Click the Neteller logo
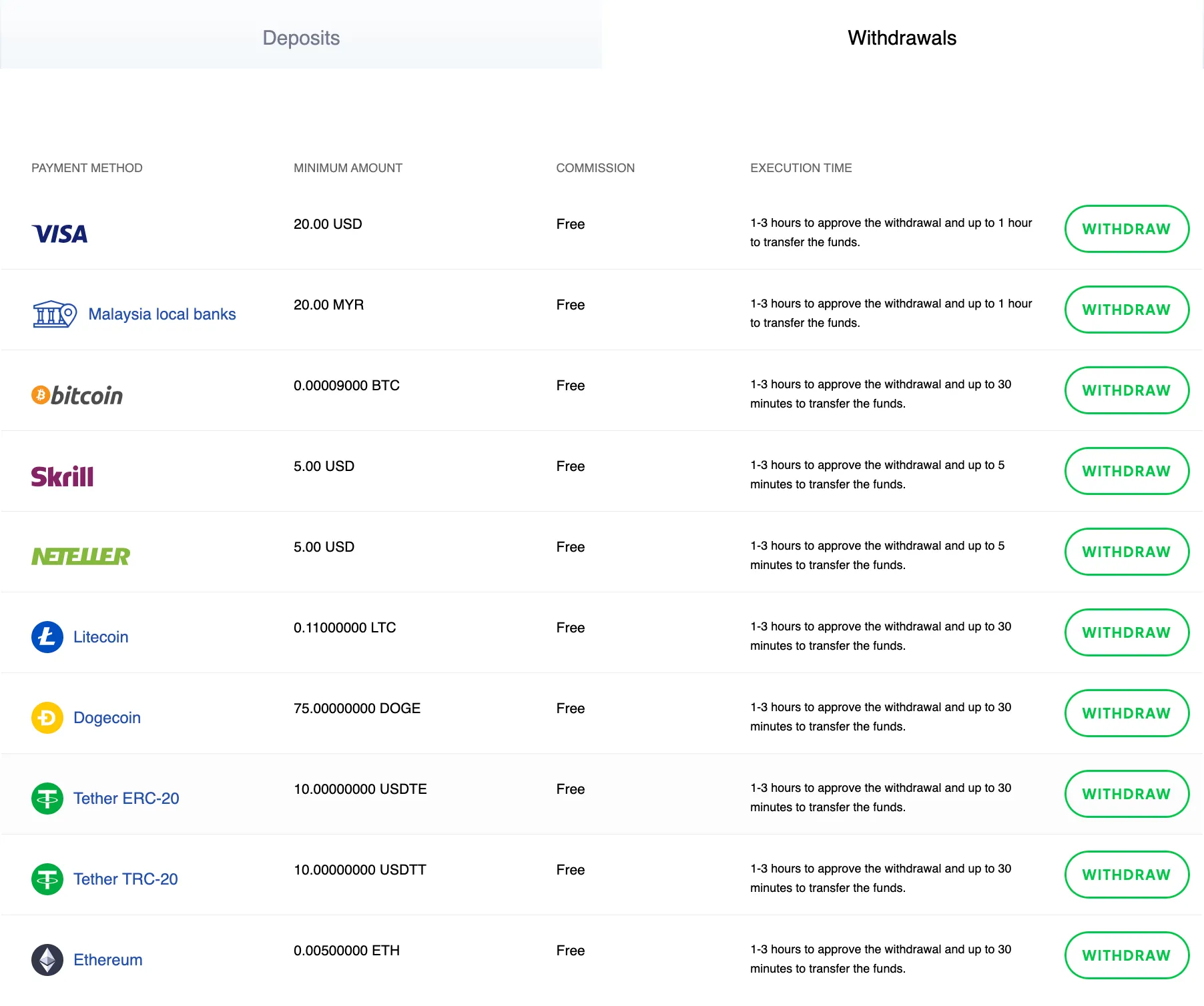Viewport: 1204px width, 1006px height. click(81, 556)
